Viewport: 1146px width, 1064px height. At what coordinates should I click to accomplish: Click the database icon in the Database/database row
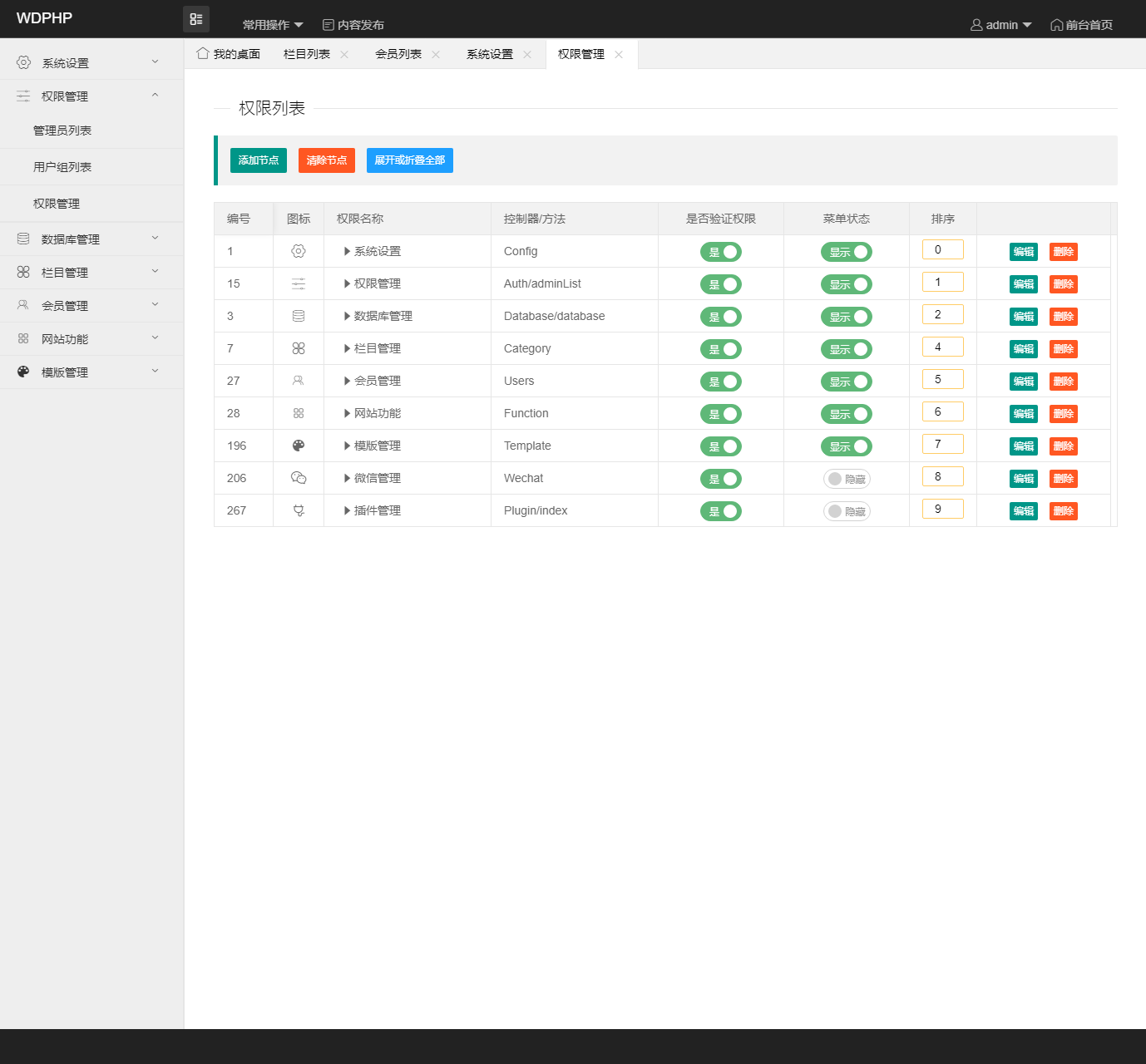(299, 316)
